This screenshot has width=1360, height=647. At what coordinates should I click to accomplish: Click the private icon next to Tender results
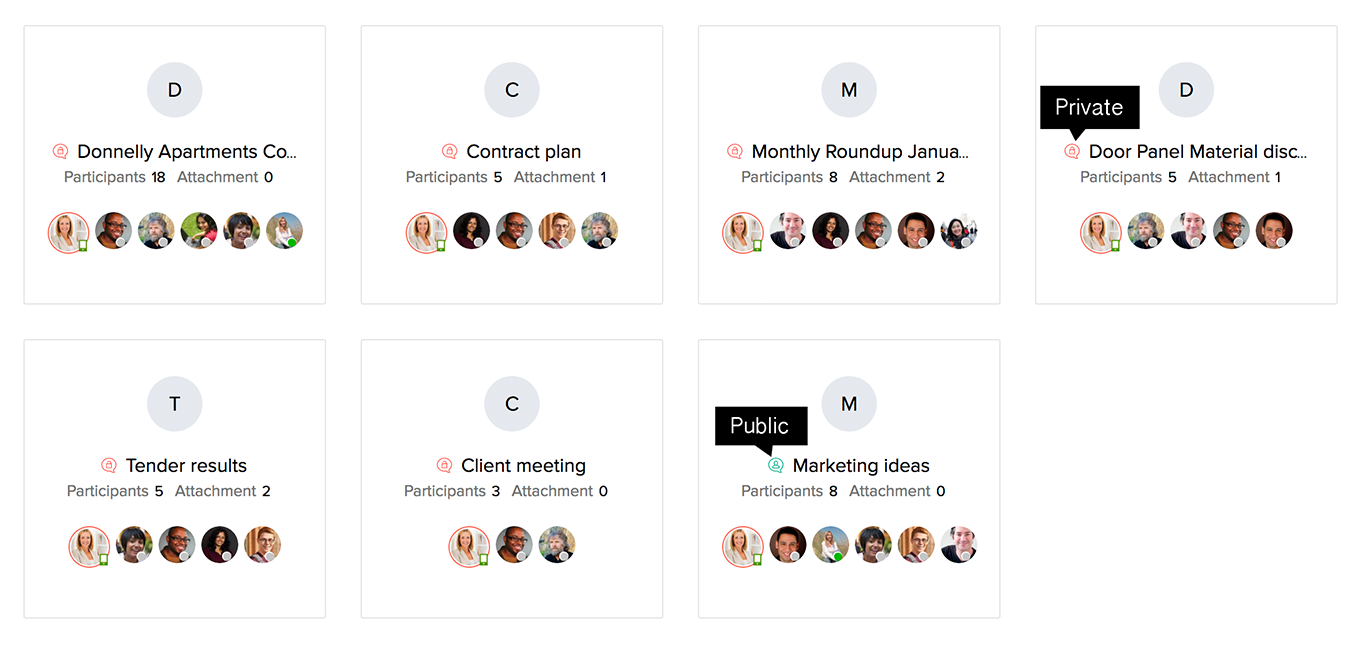pyautogui.click(x=109, y=466)
